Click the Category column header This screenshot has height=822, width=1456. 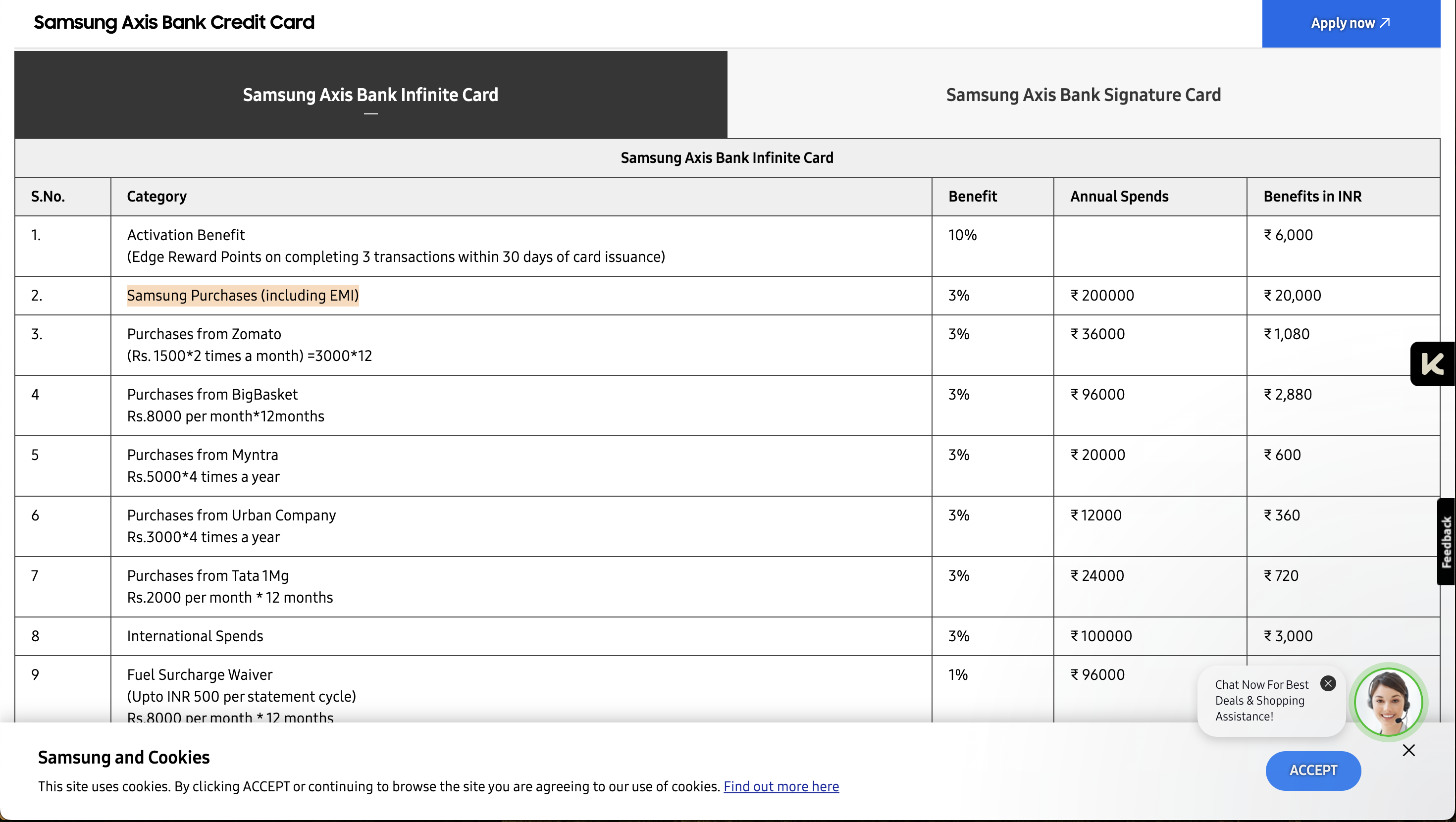click(x=156, y=196)
